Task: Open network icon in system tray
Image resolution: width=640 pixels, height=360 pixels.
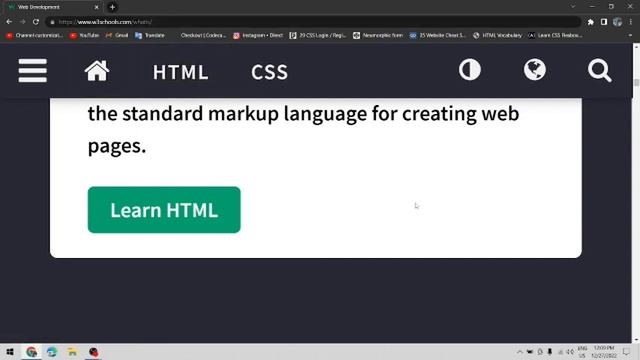Action: pos(561,352)
